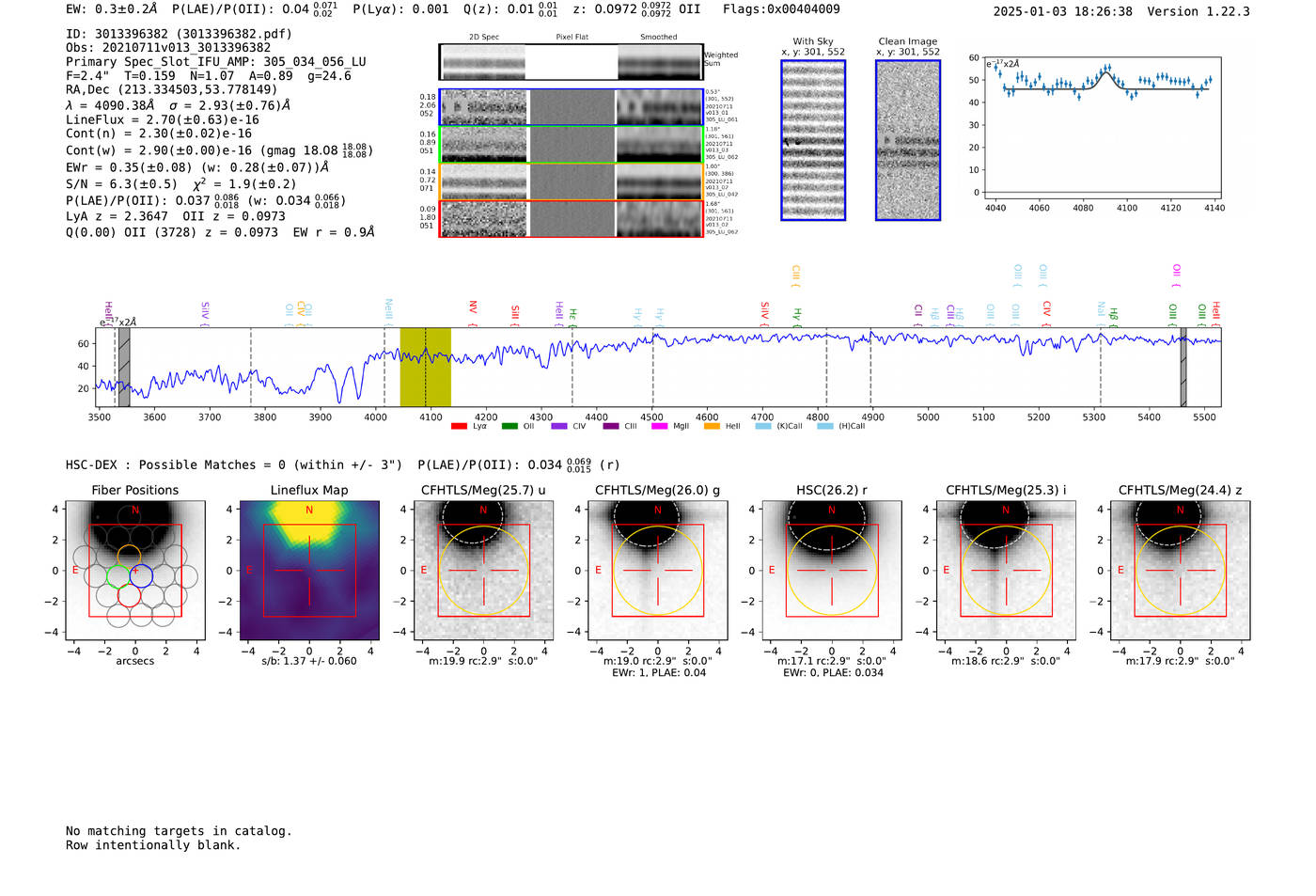Screen dimensions: 1316x896
Task: Select the green-bordered 2D spectrum row
Action: (572, 145)
